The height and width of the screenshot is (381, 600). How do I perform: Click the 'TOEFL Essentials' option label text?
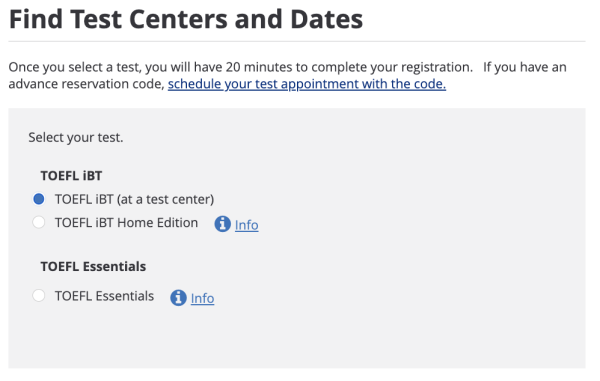104,296
